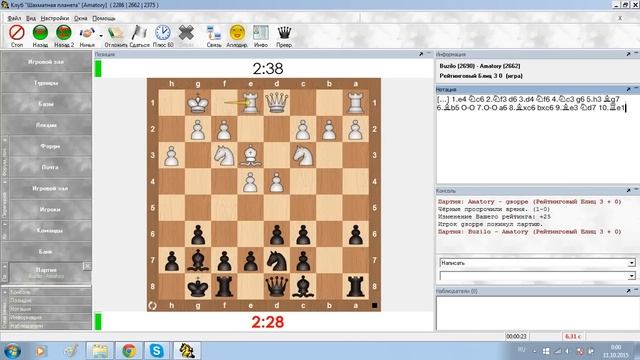
Task: Close the Партия tab with its X
Action: (87, 266)
